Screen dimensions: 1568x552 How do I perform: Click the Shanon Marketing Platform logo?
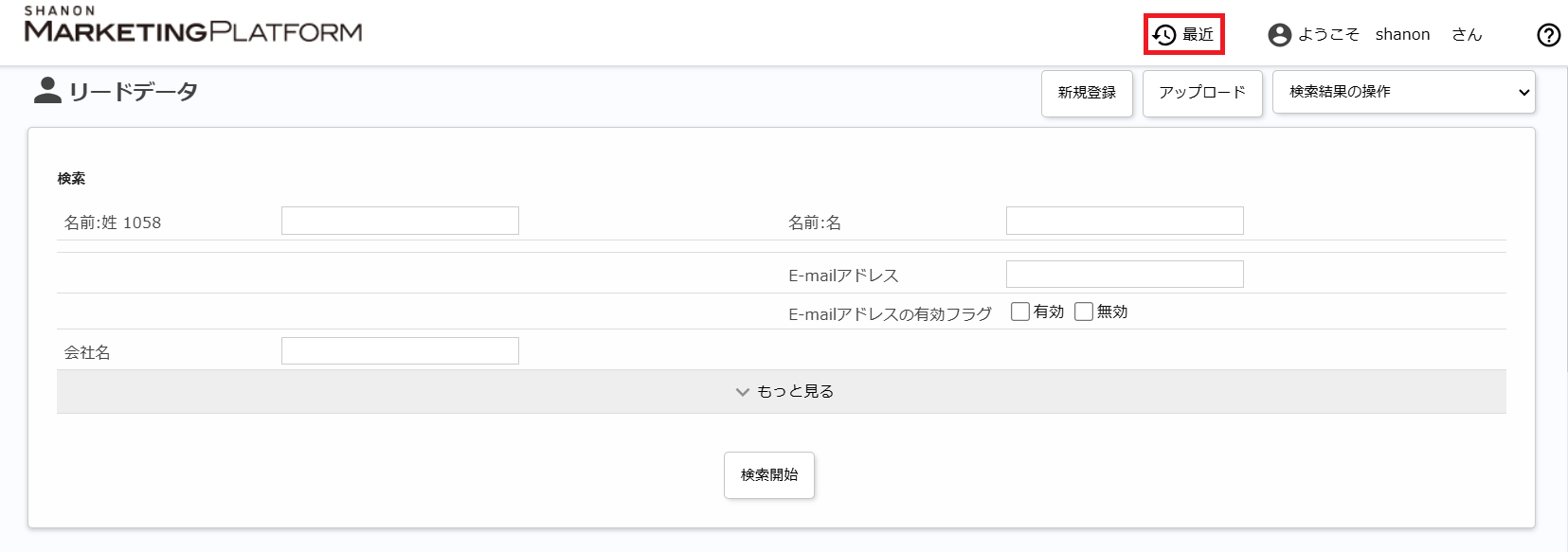tap(193, 25)
